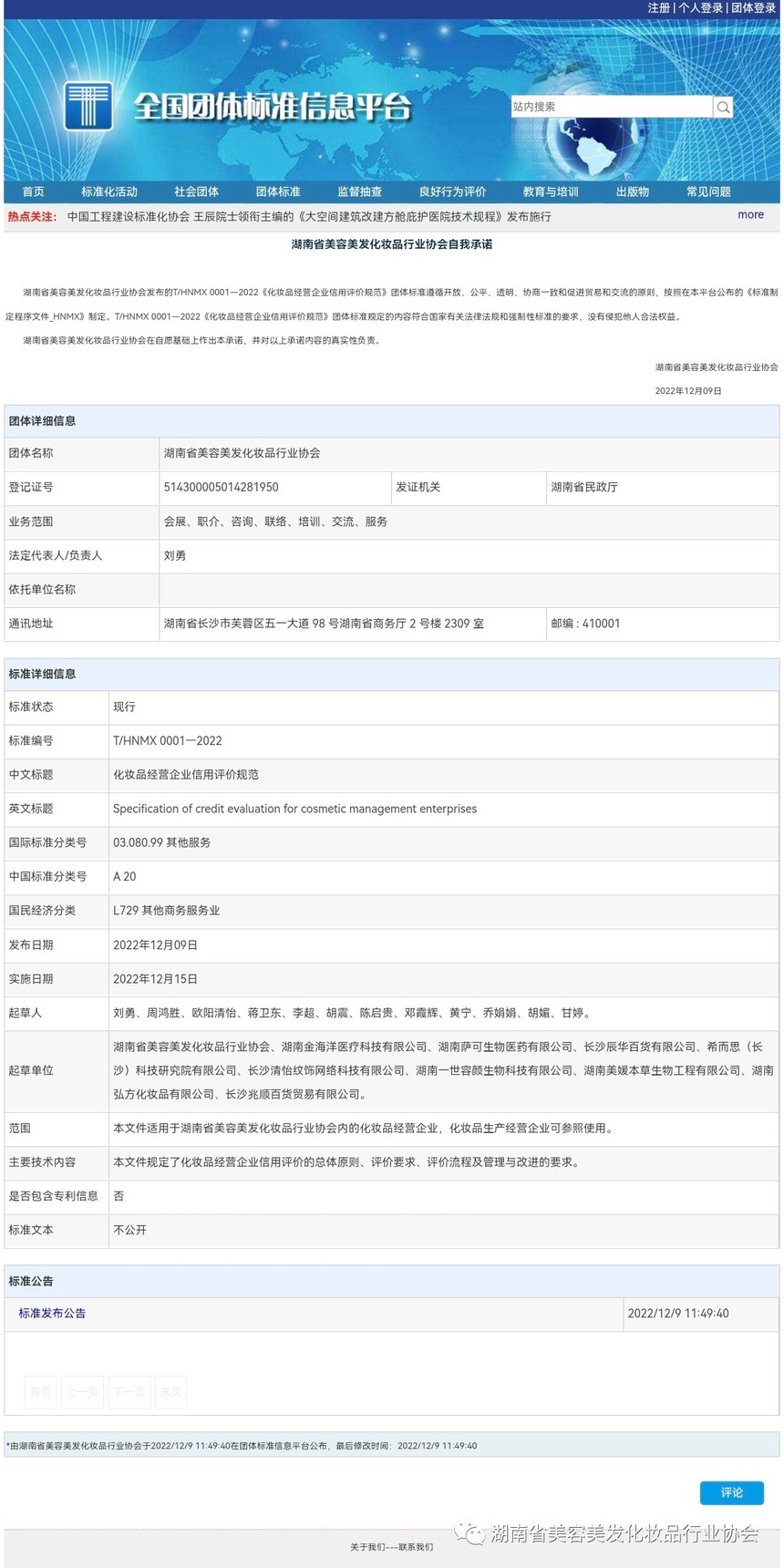The image size is (784, 1568).
Task: Open the 社会团体 menu
Action: click(x=197, y=191)
